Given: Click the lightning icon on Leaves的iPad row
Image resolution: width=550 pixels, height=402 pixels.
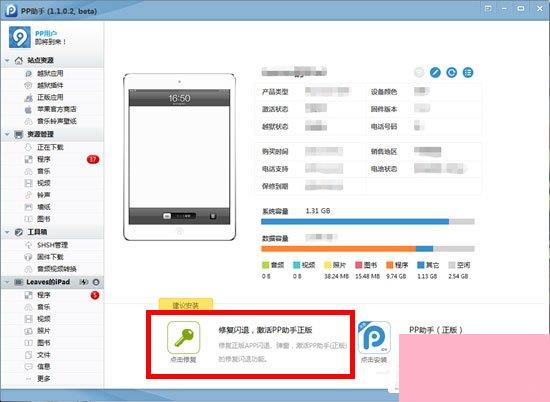Looking at the screenshot, I should point(84,282).
